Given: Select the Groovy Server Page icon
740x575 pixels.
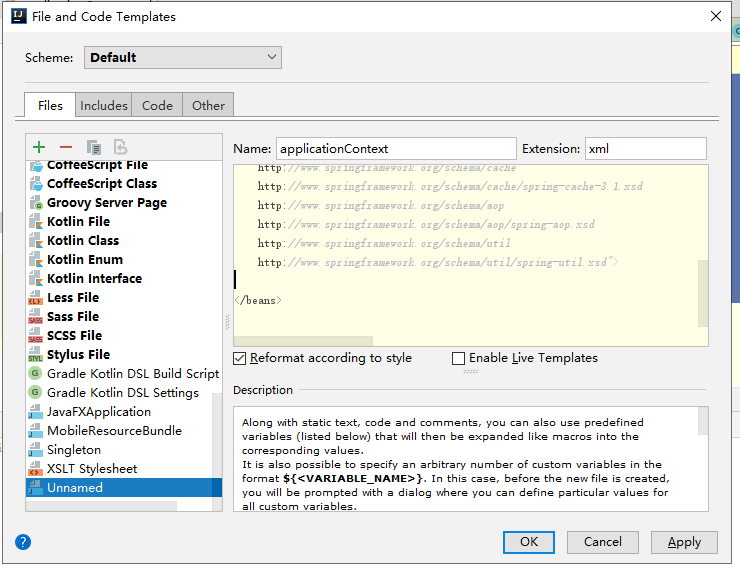Looking at the screenshot, I should coord(36,203).
